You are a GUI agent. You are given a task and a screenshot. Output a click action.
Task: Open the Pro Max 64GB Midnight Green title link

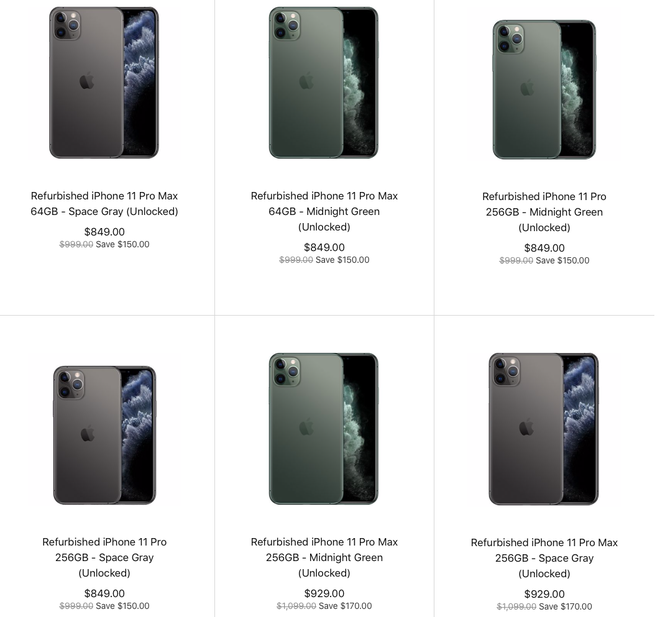(324, 211)
